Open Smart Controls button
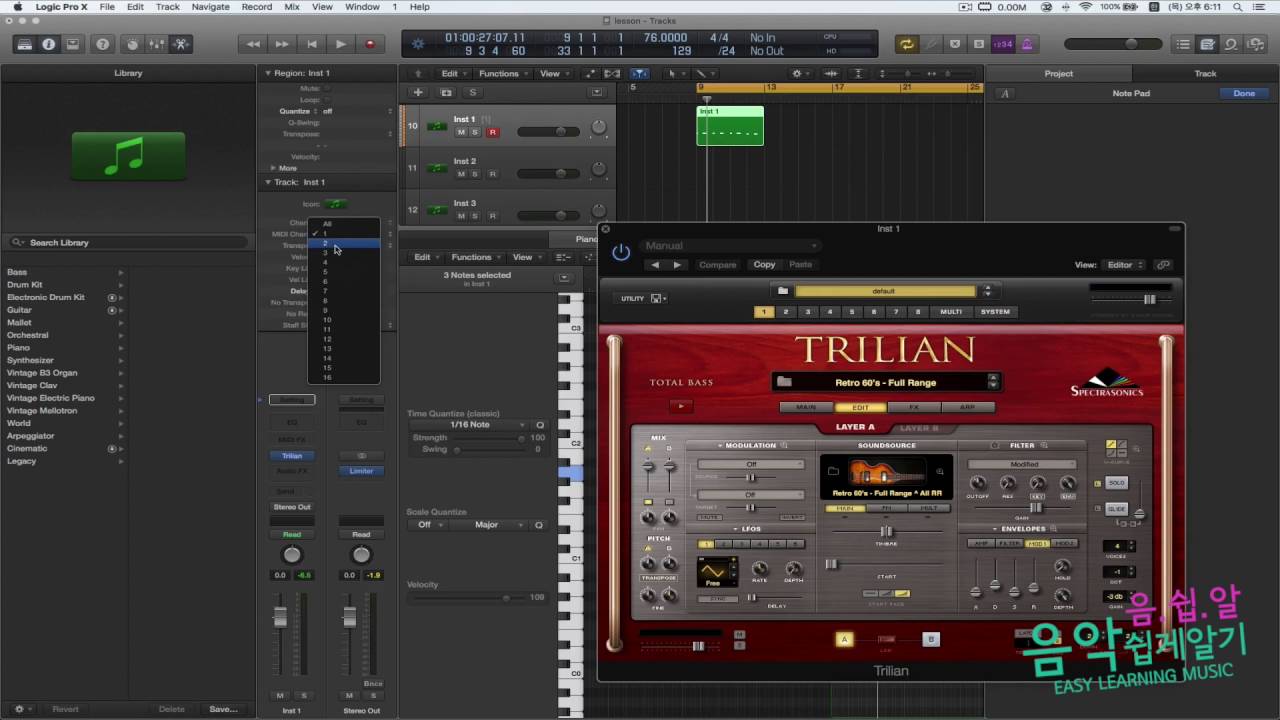 point(132,44)
